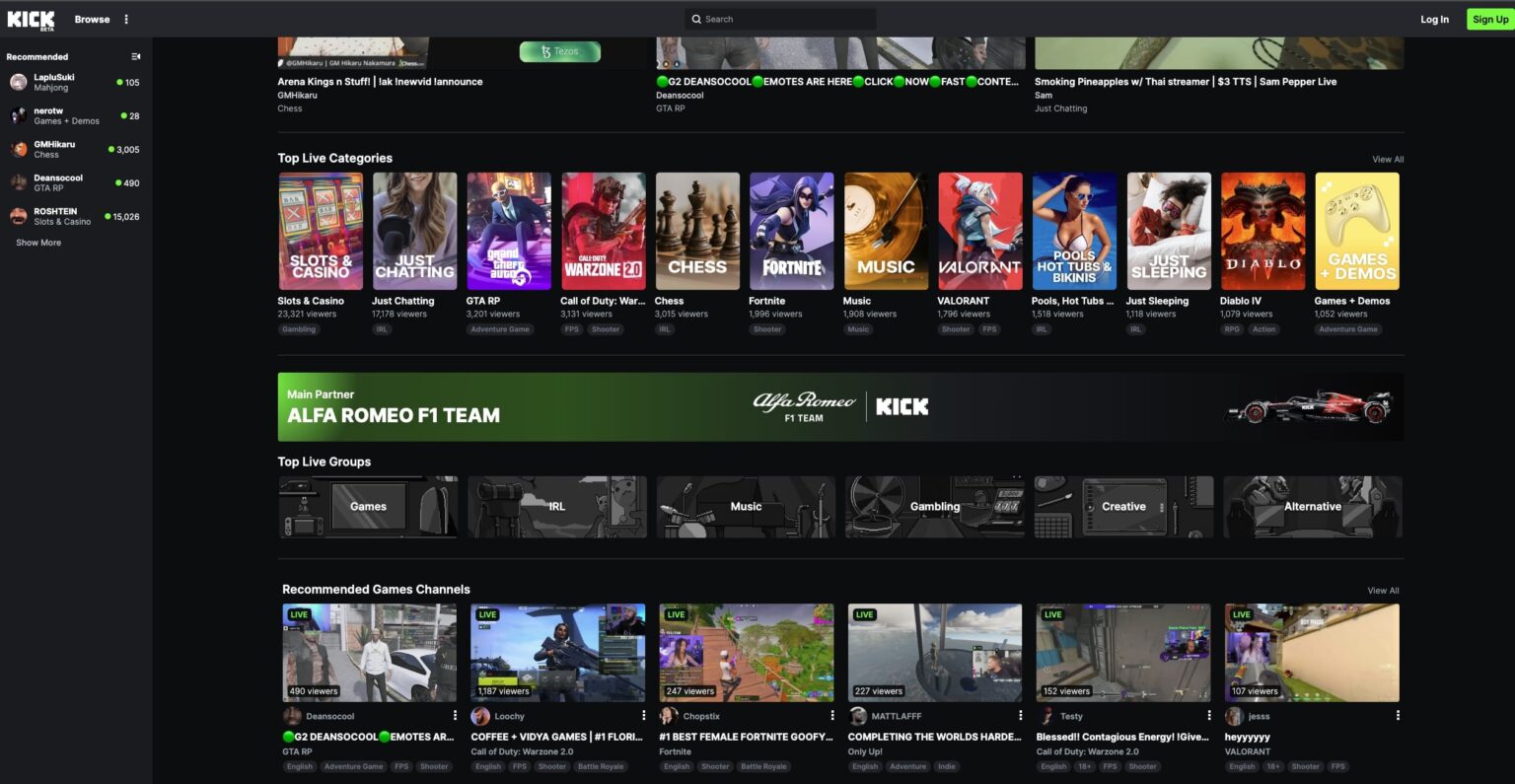
Task: Click Battle Royale tag under Loochy stream
Action: point(601,766)
